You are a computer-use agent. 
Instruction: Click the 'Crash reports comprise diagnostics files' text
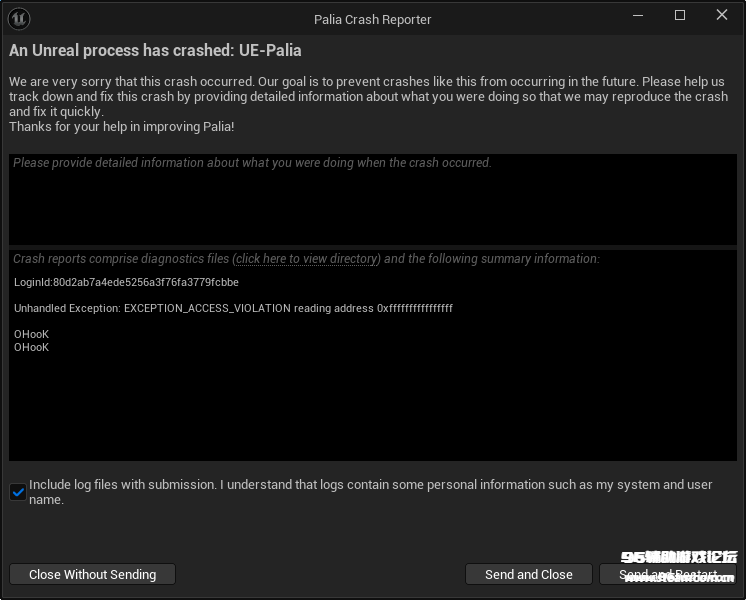coord(120,259)
